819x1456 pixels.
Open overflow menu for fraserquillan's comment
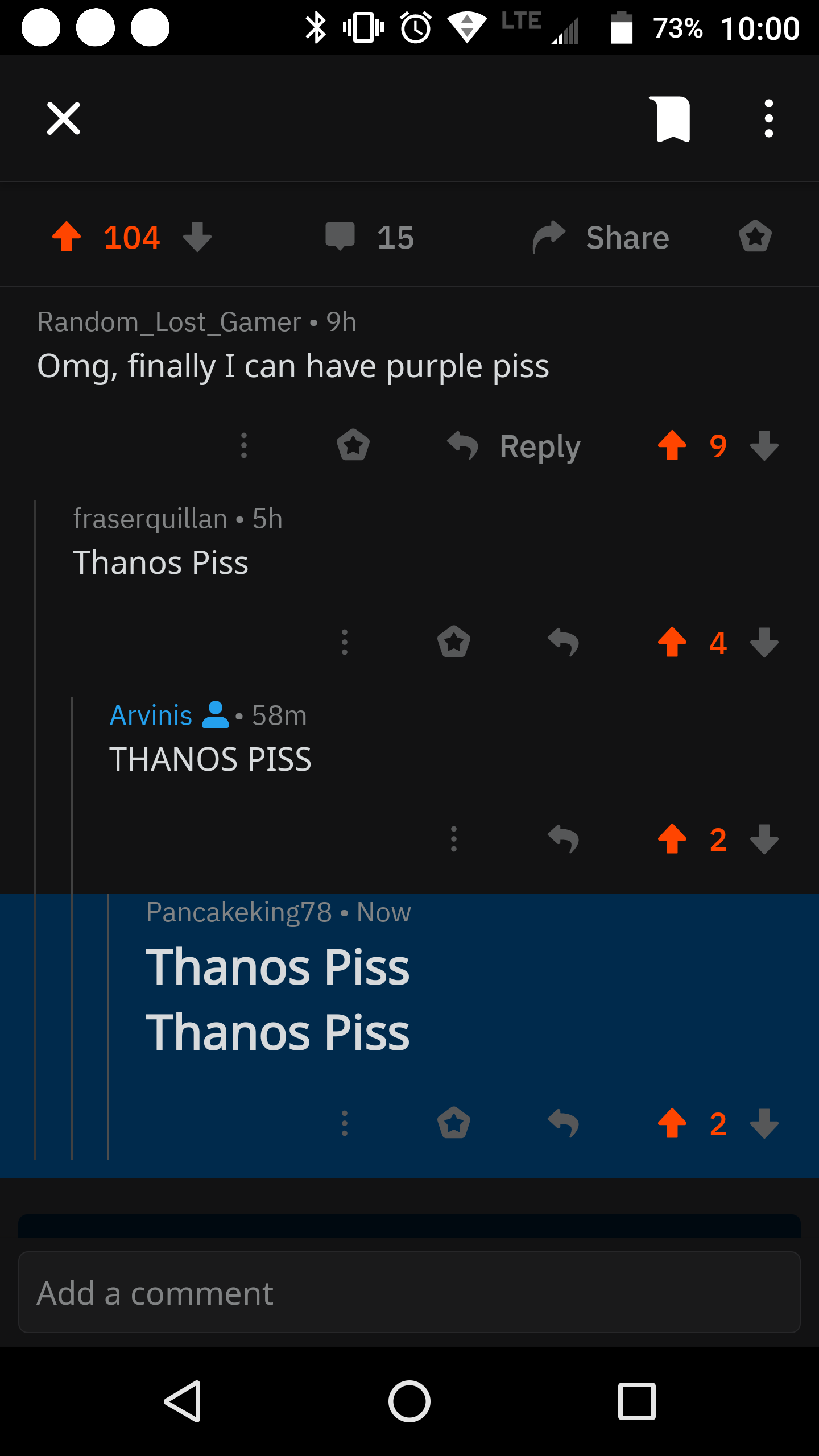click(x=345, y=642)
